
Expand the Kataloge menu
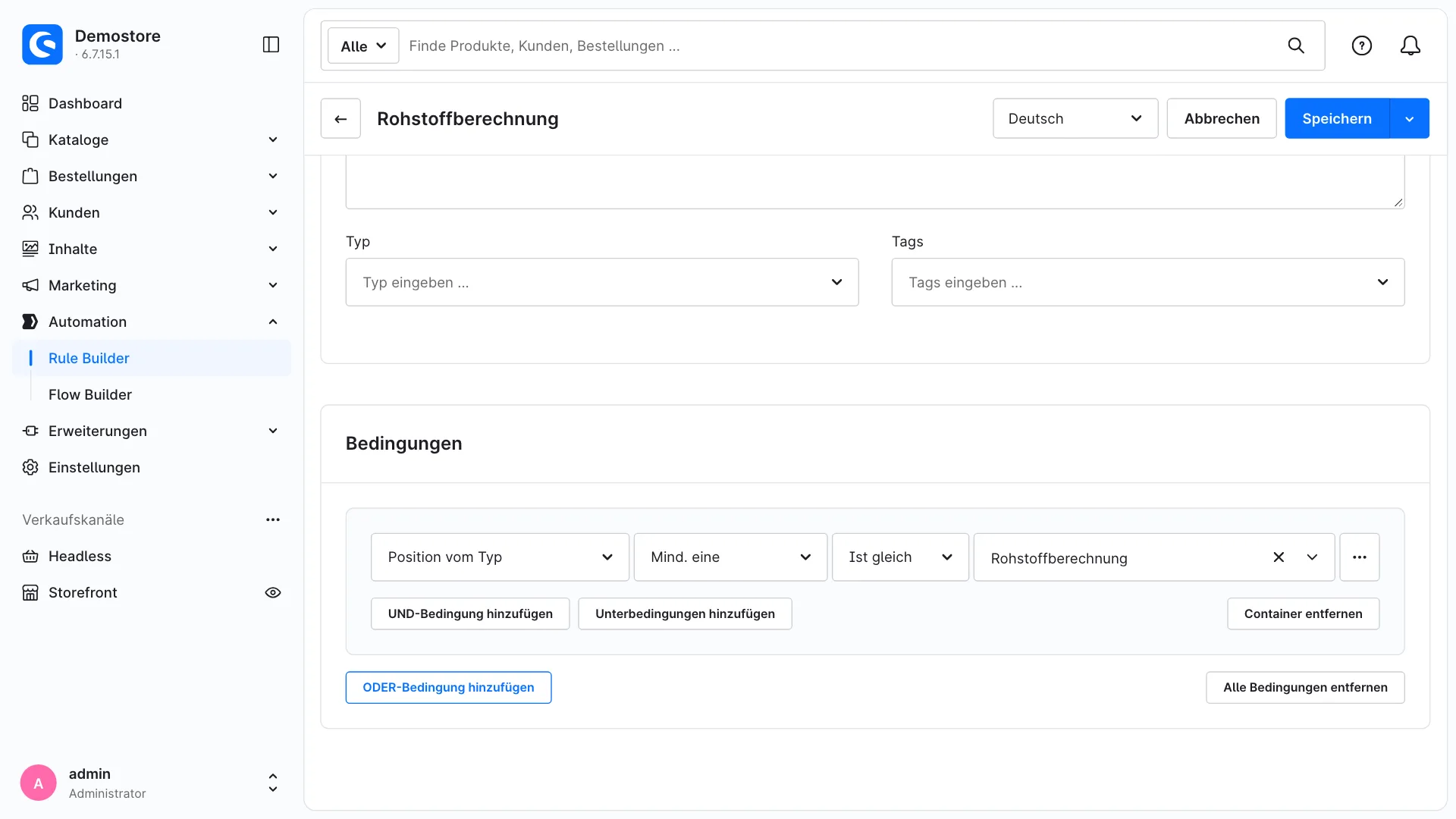[273, 140]
